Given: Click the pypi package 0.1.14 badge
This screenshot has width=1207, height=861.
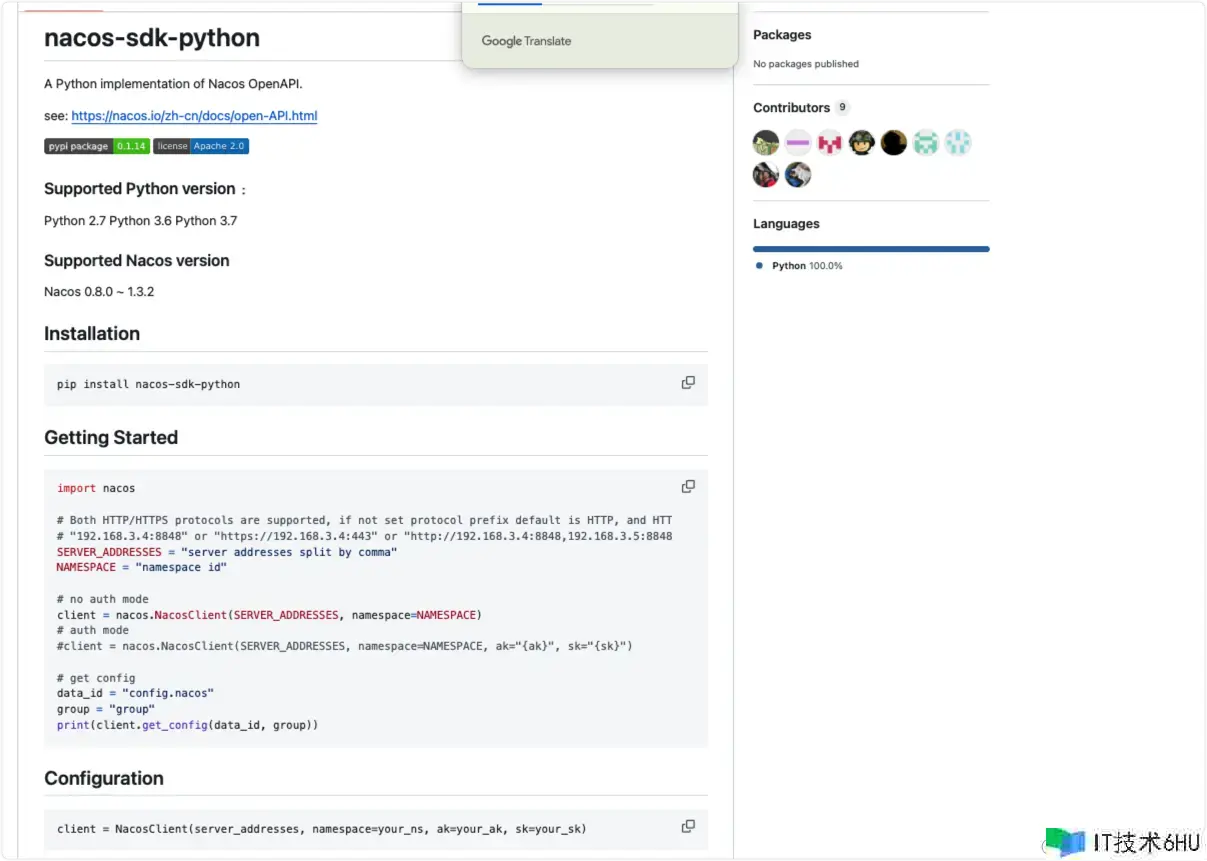Looking at the screenshot, I should [x=96, y=146].
